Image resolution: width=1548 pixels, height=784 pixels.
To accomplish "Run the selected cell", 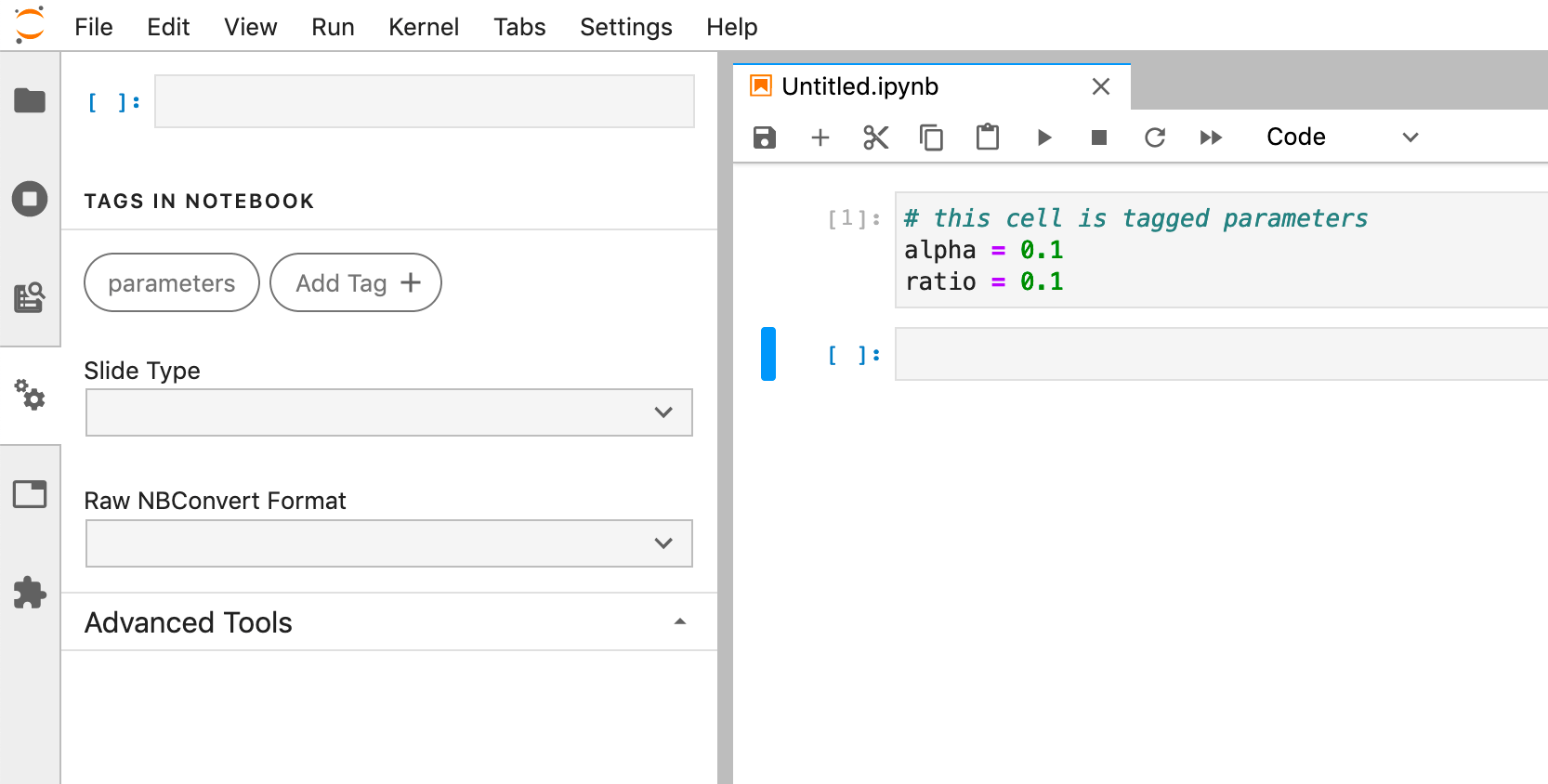I will [1043, 137].
